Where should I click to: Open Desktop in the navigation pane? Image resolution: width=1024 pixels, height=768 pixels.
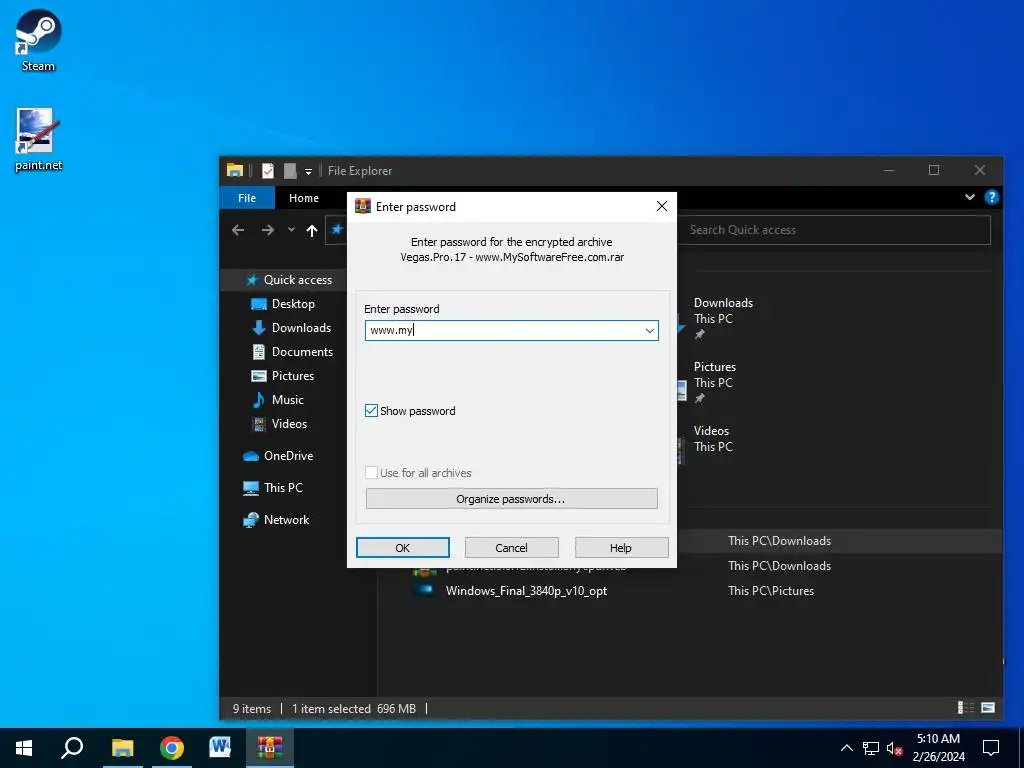pos(293,304)
